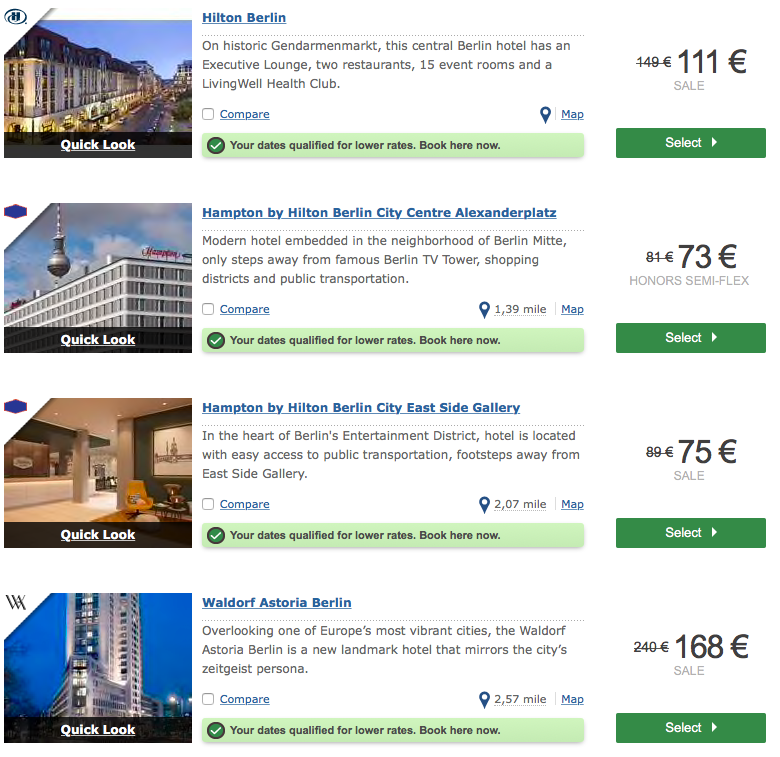The height and width of the screenshot is (757, 780).
Task: Tick Compare checkbox for Hampton Alexanderplatz
Action: (x=208, y=309)
